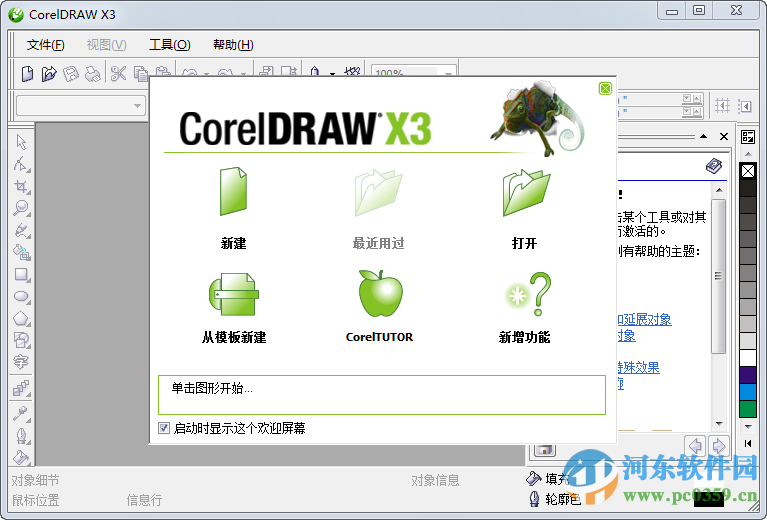Click the Cut scissors toolbar icon
The image size is (767, 520).
pyautogui.click(x=118, y=74)
